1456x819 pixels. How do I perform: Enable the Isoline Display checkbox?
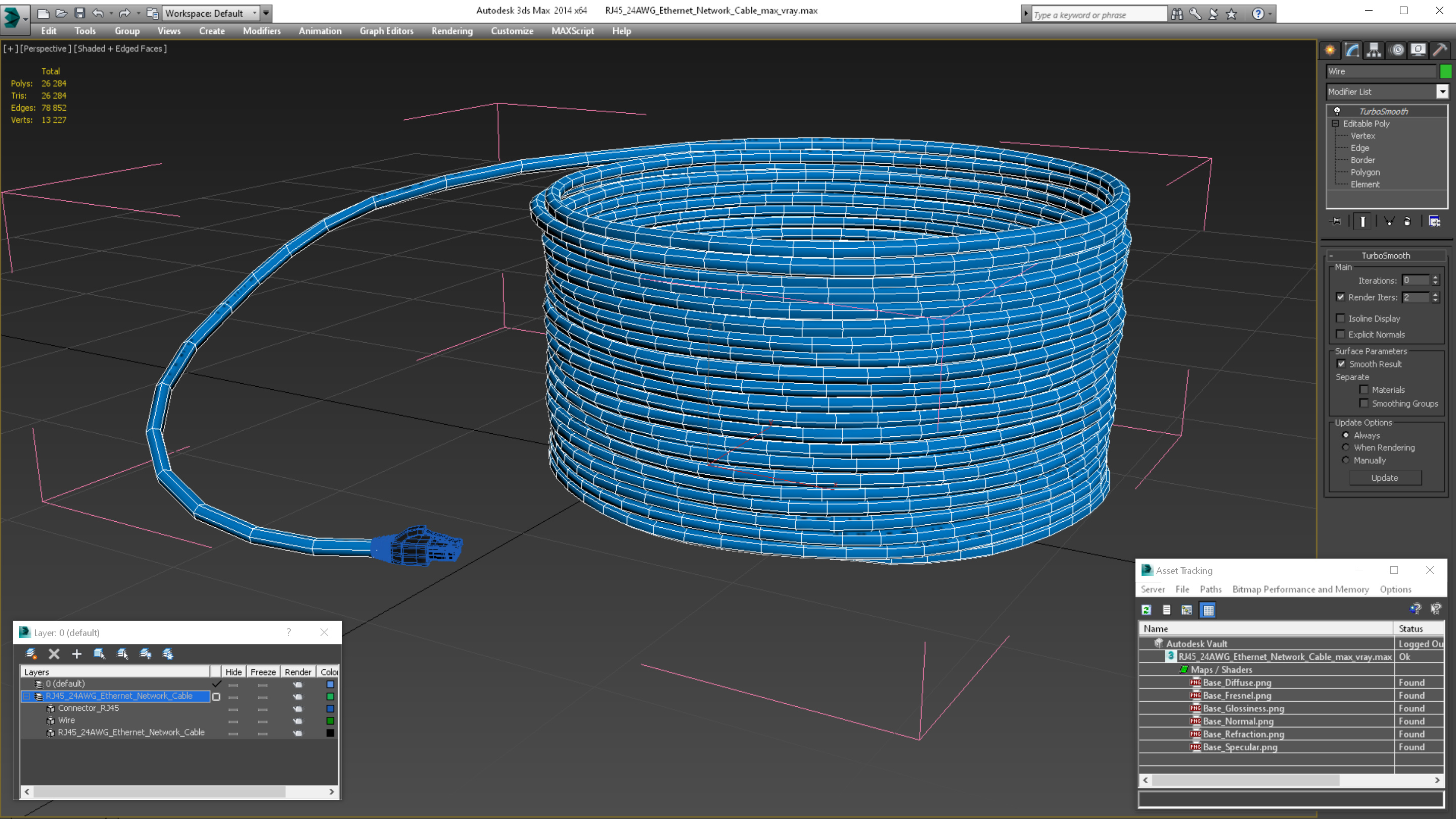pyautogui.click(x=1341, y=318)
